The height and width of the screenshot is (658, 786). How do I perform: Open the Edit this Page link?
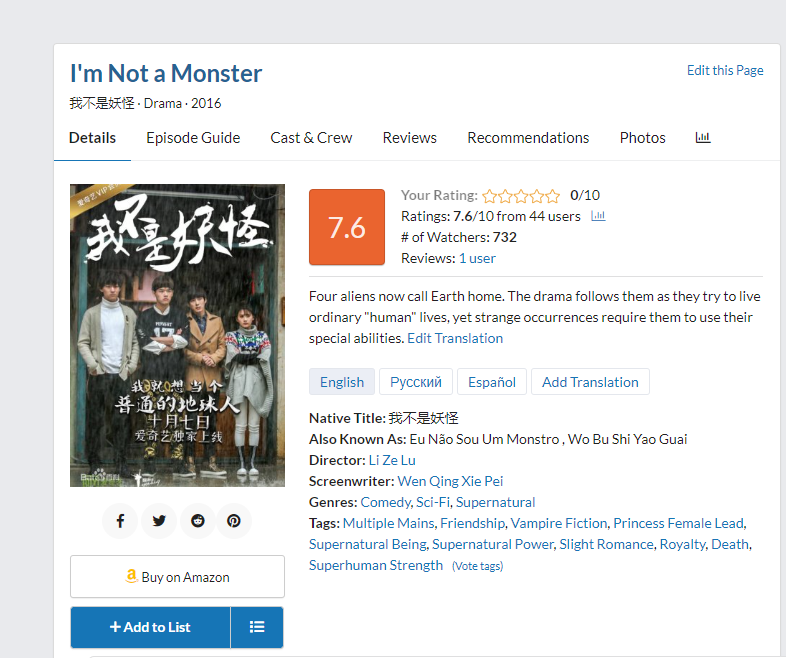pyautogui.click(x=725, y=70)
